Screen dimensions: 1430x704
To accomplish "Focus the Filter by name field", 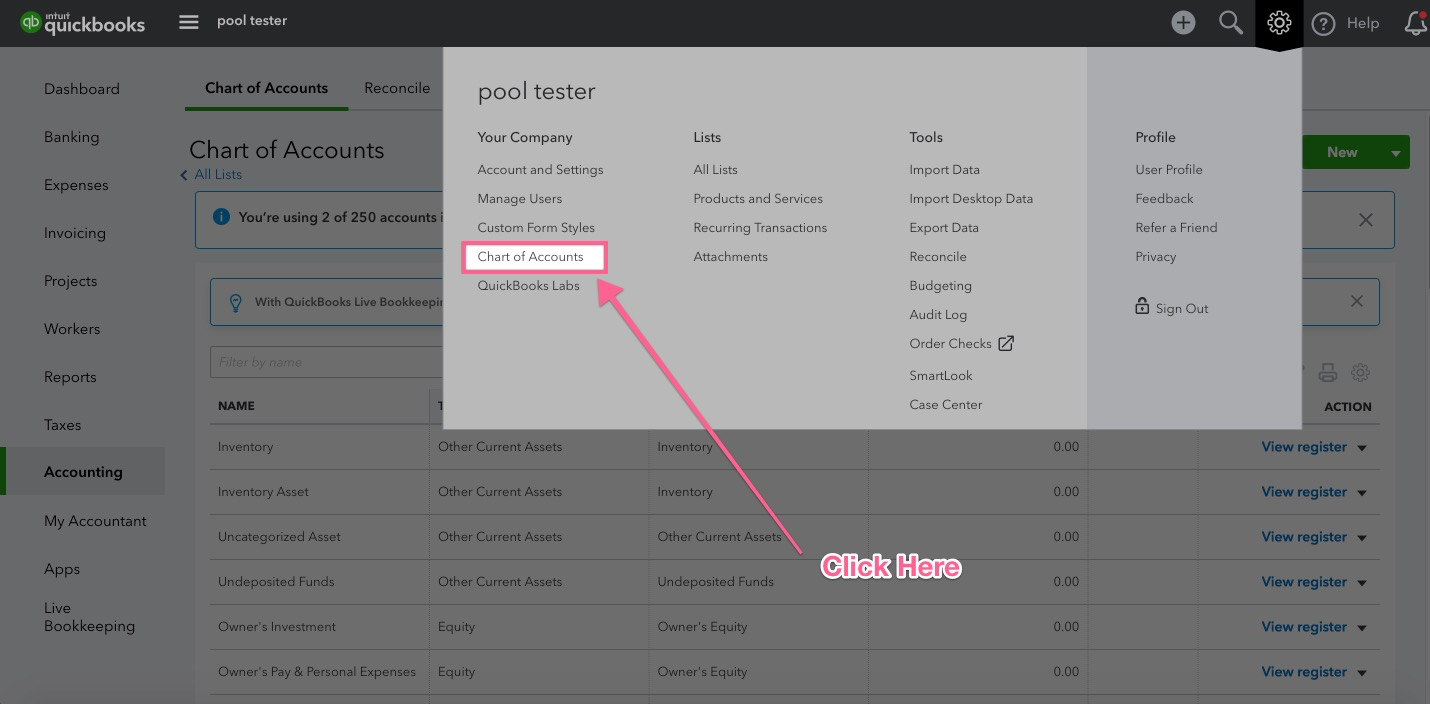I will pos(327,362).
